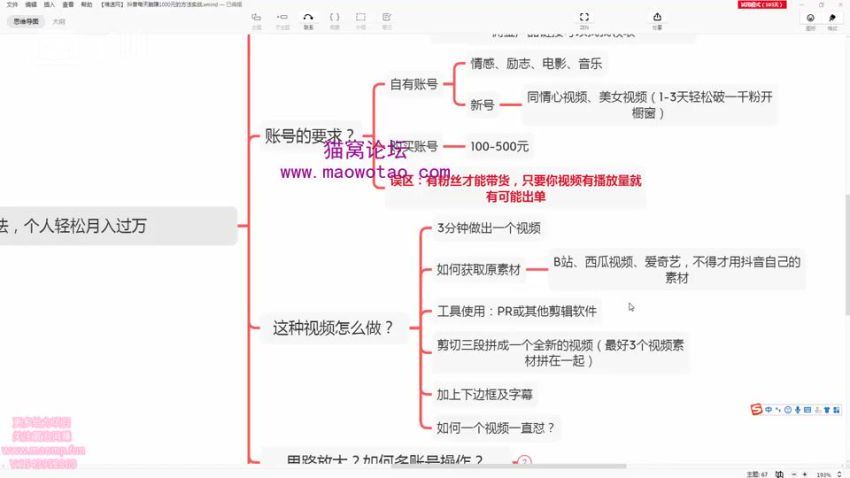
Task: Switch to 思维导图 (Mind Map) tab
Action: click(26, 21)
